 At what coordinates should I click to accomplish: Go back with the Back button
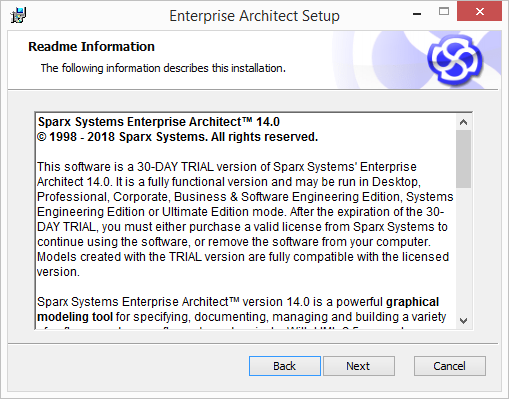pos(285,366)
